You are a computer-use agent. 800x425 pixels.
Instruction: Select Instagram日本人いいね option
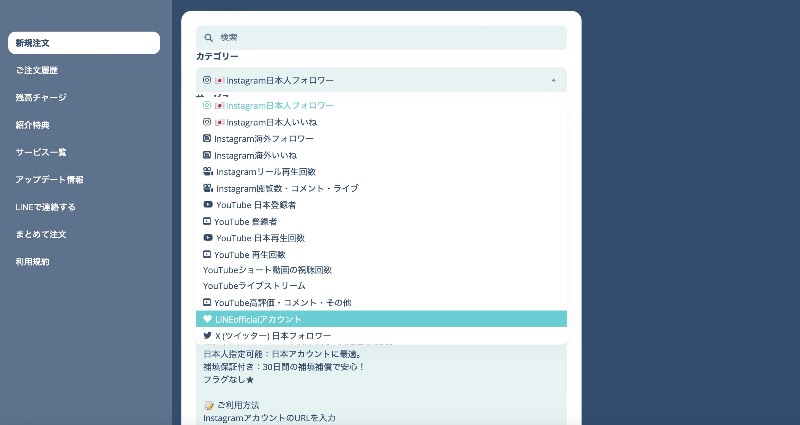tap(381, 122)
